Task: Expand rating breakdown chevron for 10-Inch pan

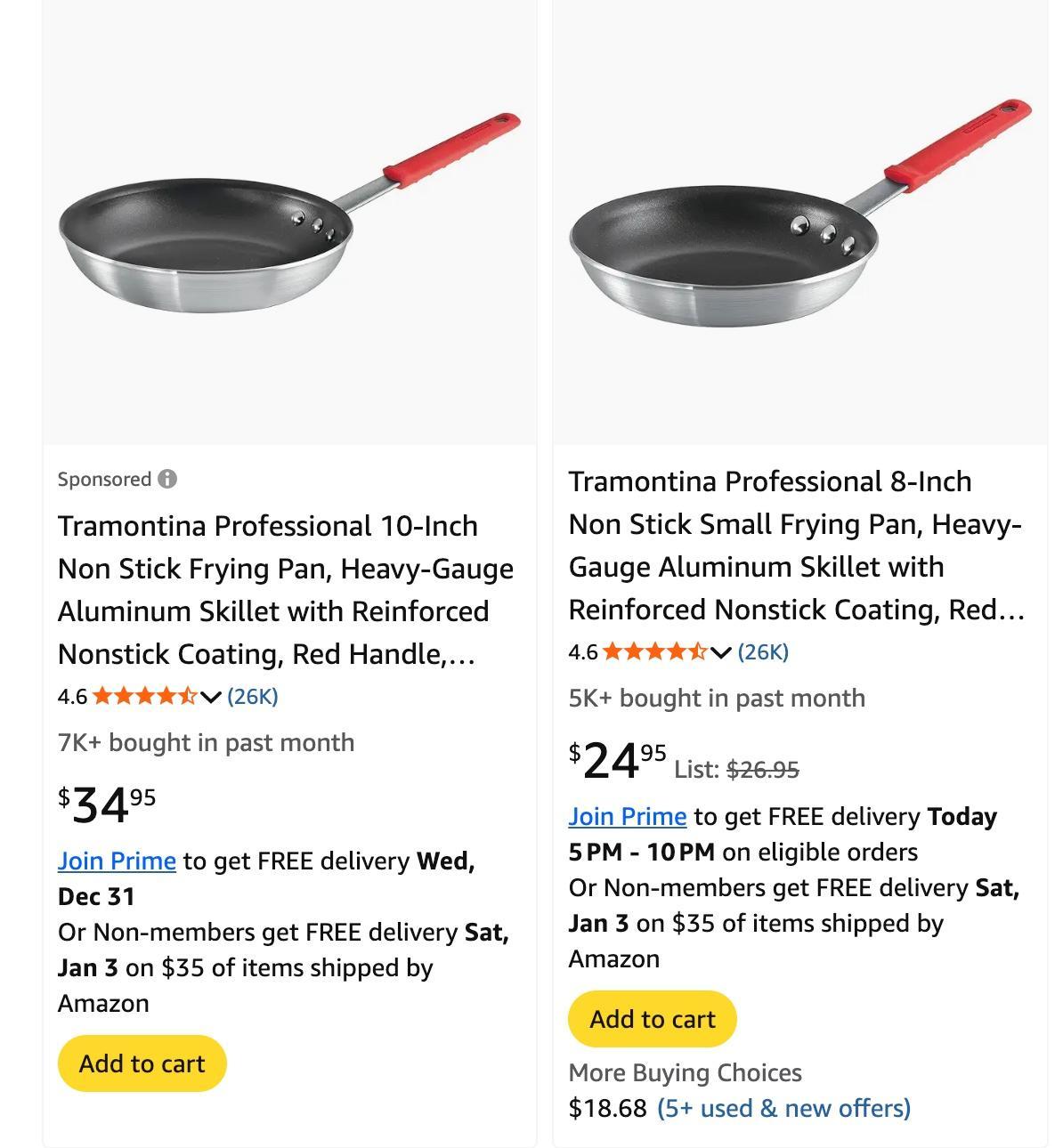Action: [211, 697]
